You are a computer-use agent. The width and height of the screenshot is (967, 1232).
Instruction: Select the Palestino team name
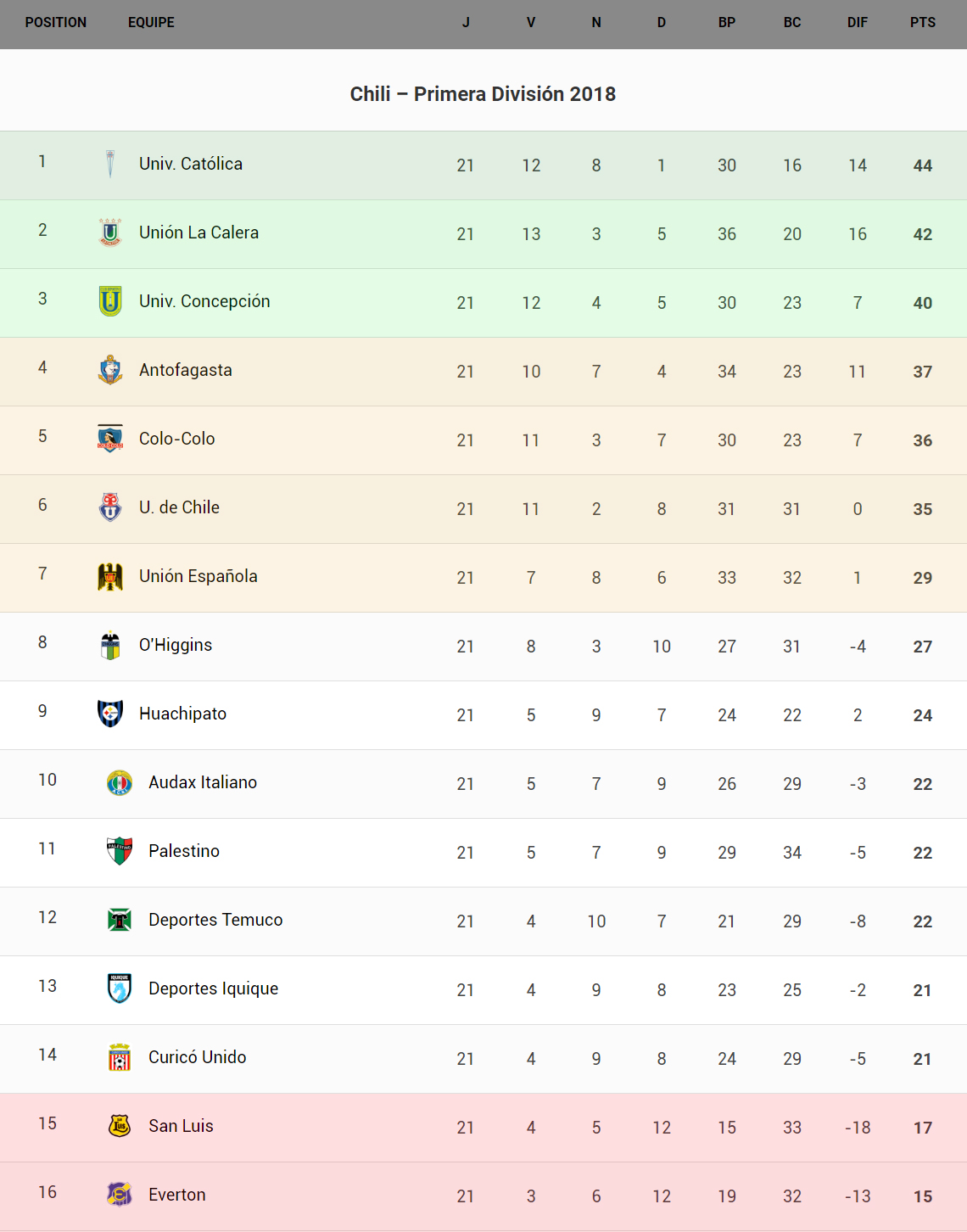[x=184, y=851]
